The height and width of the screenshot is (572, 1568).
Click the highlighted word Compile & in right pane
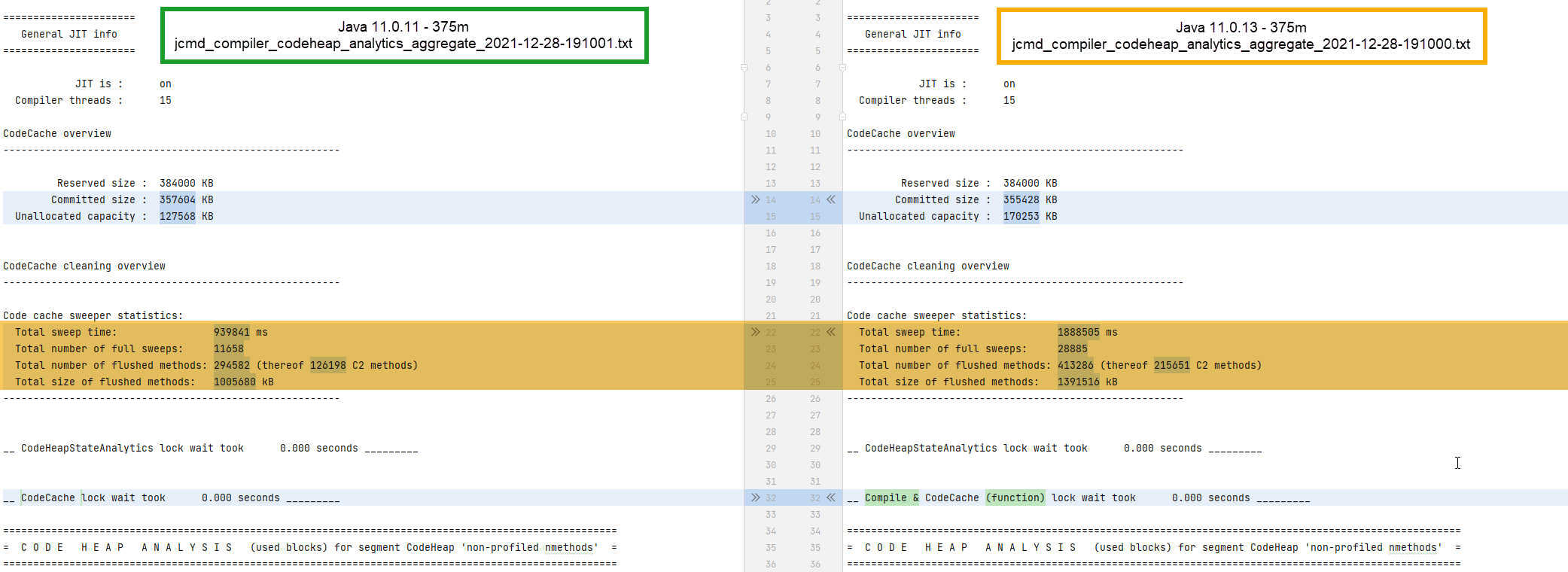[892, 497]
